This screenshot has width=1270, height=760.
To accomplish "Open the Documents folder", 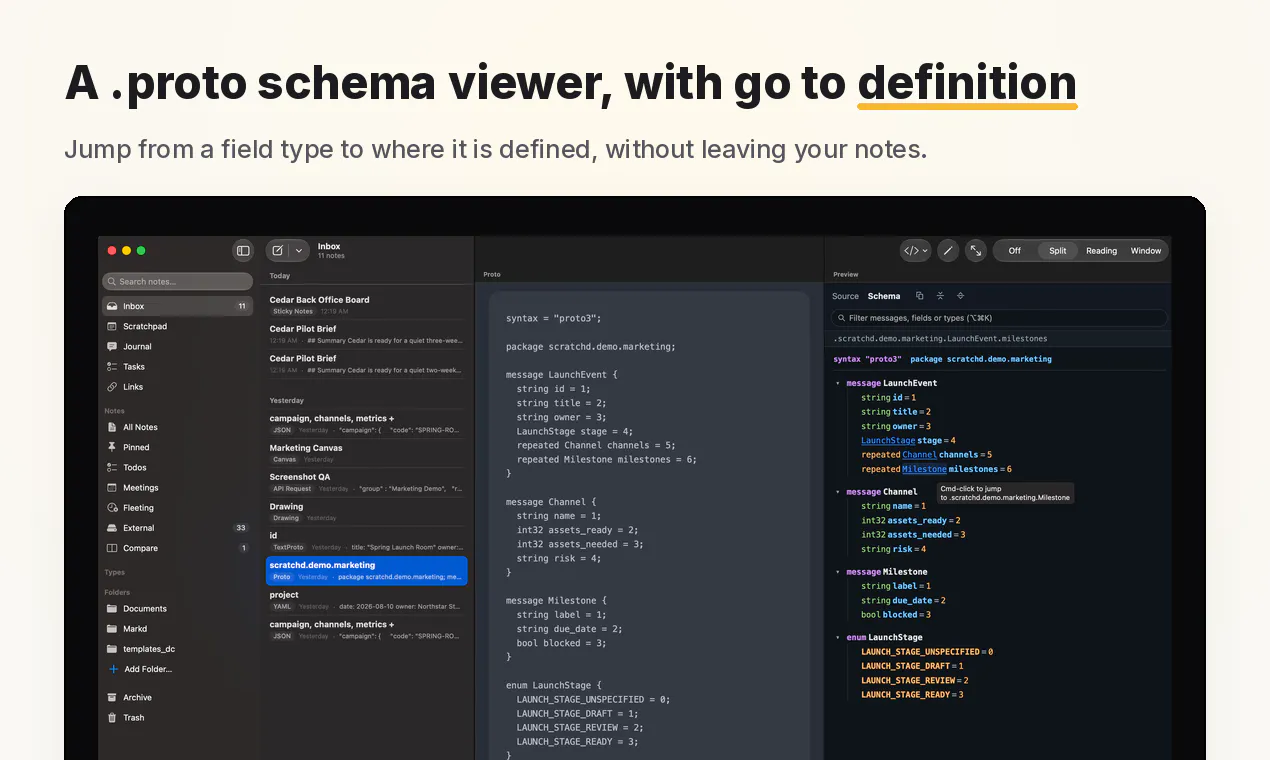I will click(178, 609).
